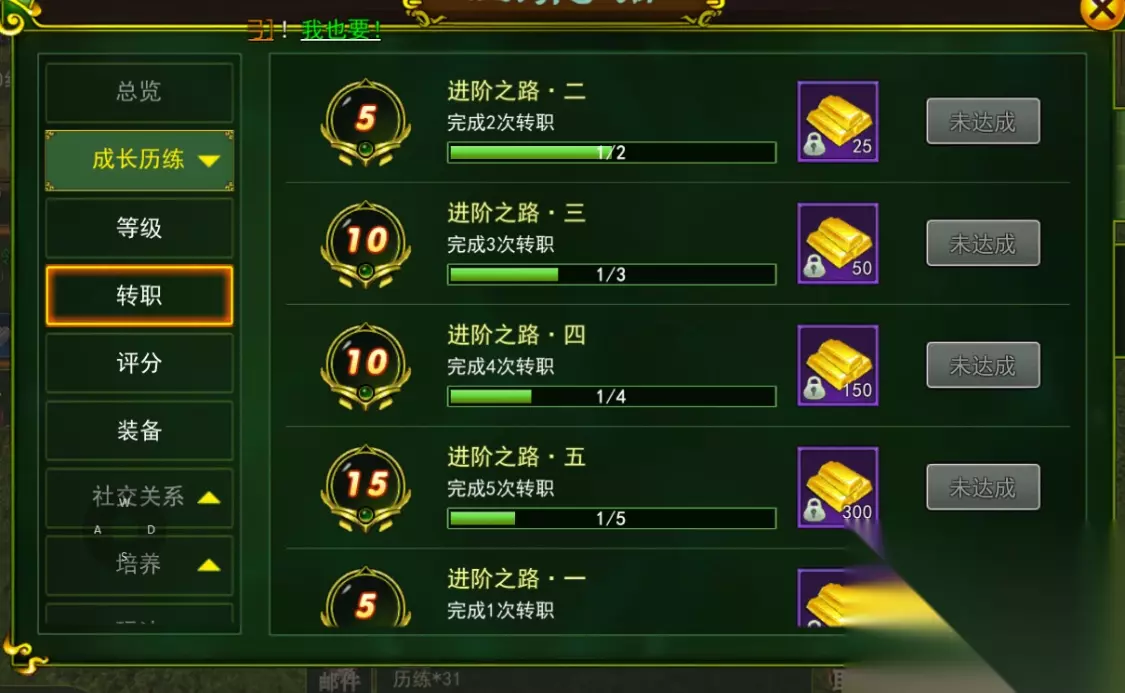1125x693 pixels.
Task: Collapse the 成长历练 category
Action: [139, 160]
